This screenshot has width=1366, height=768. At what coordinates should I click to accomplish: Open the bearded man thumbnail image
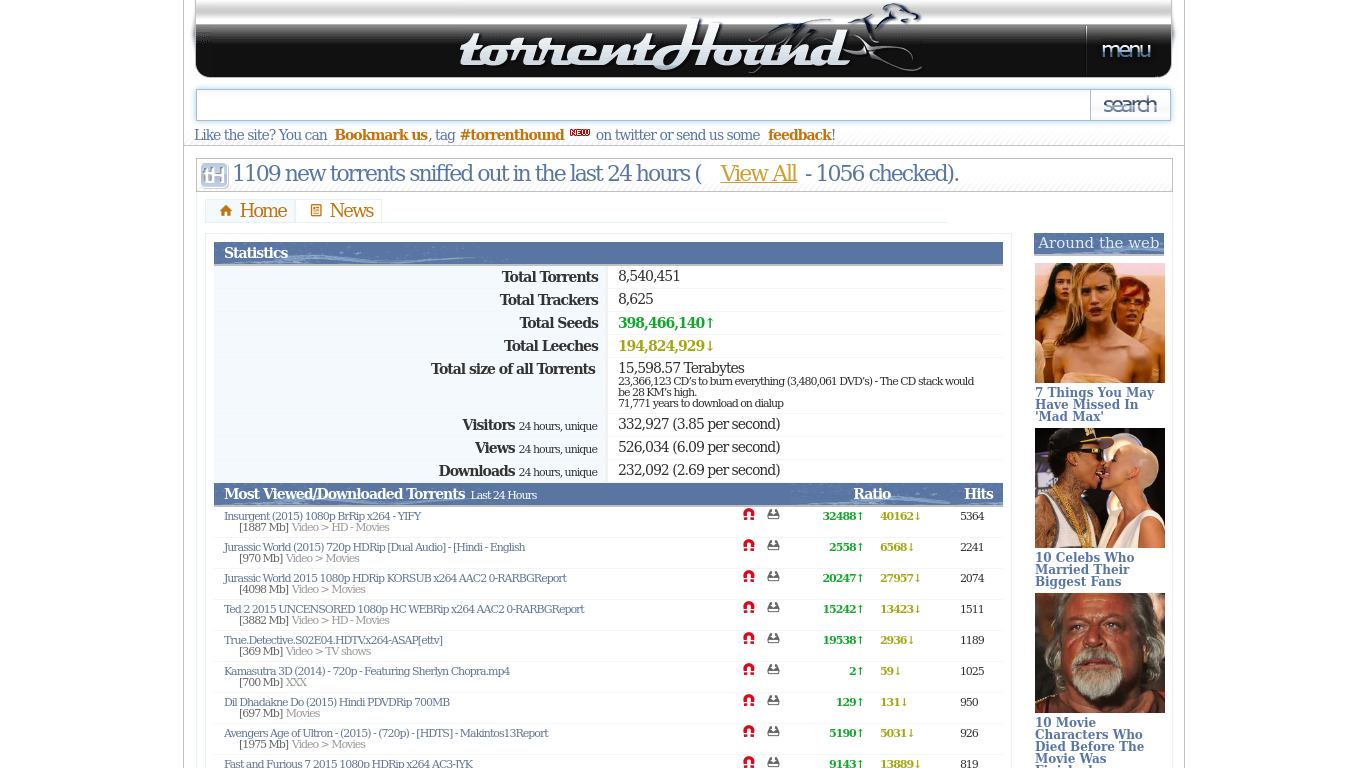[1099, 653]
